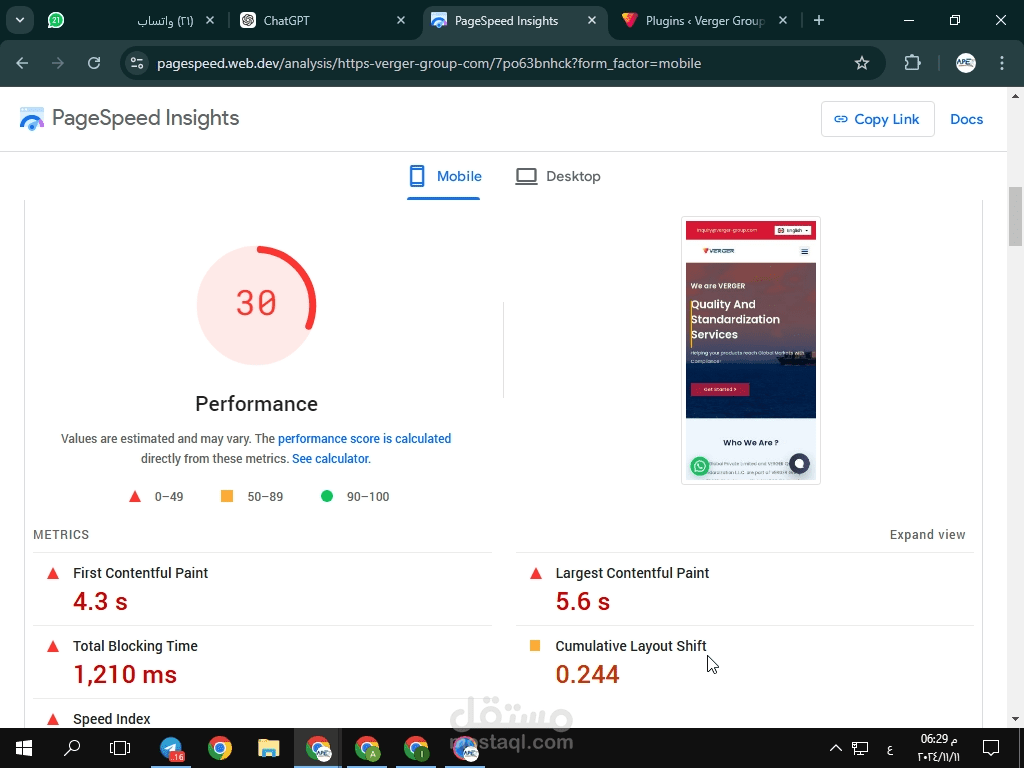Open the tab search dropdown arrow
This screenshot has height=768, width=1024.
pyautogui.click(x=20, y=20)
